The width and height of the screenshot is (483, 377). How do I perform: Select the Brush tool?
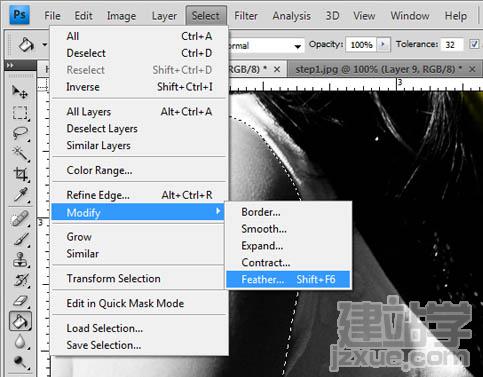(x=20, y=239)
